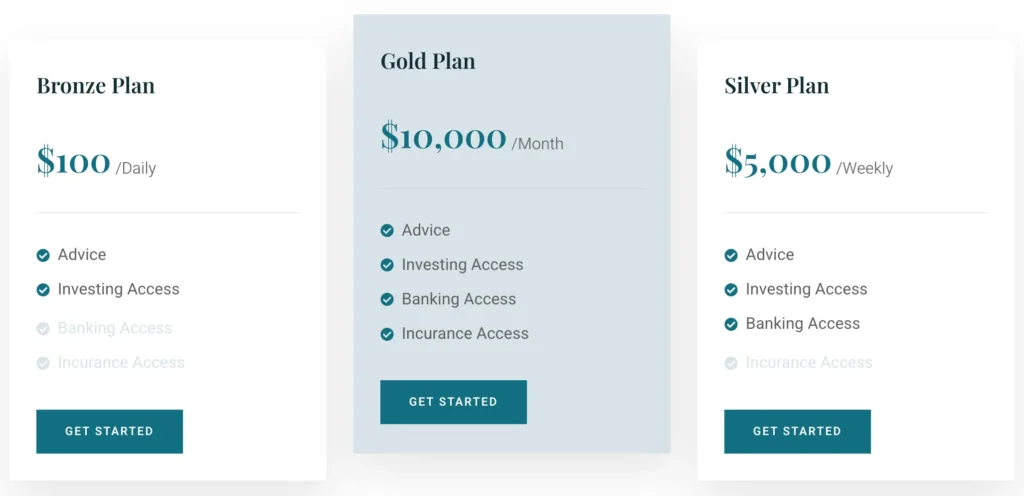Click Gold Plan's Incurance Access checkmark icon
The width and height of the screenshot is (1024, 496).
pos(387,334)
